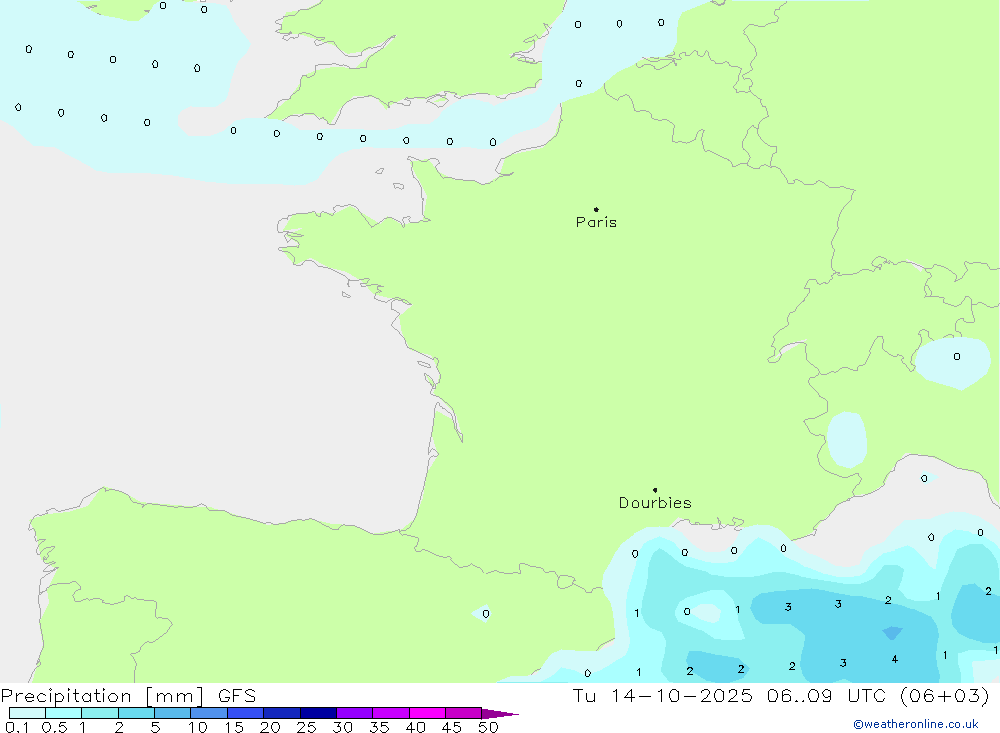
Task: Pick the palest cyan 0.1–0.5 legend swatch
Action: coord(27,713)
